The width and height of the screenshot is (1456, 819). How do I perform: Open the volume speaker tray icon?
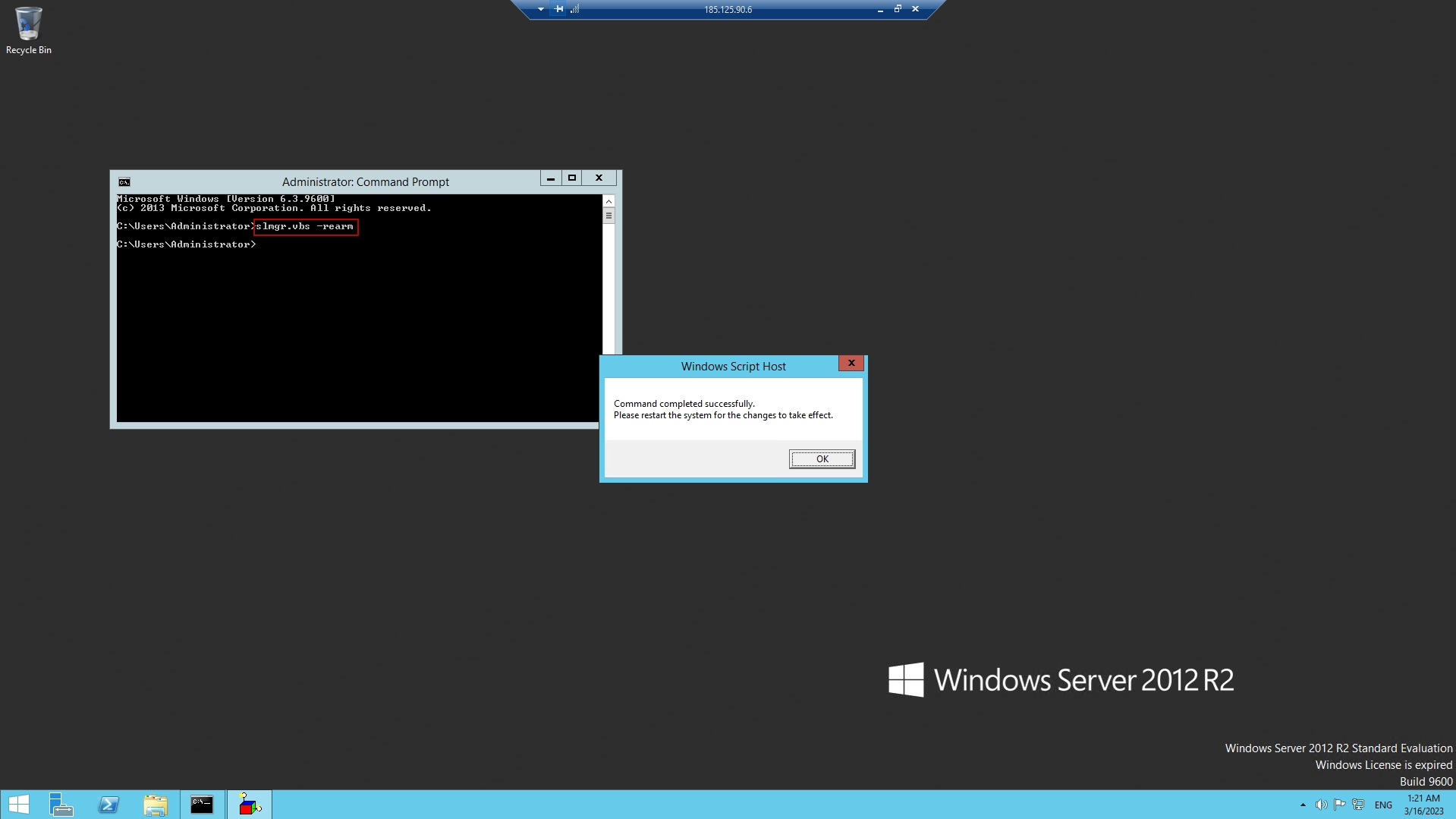(x=1321, y=805)
